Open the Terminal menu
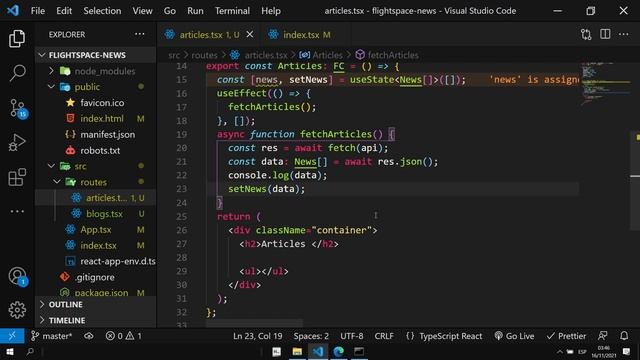Image resolution: width=640 pixels, height=360 pixels. pos(232,11)
